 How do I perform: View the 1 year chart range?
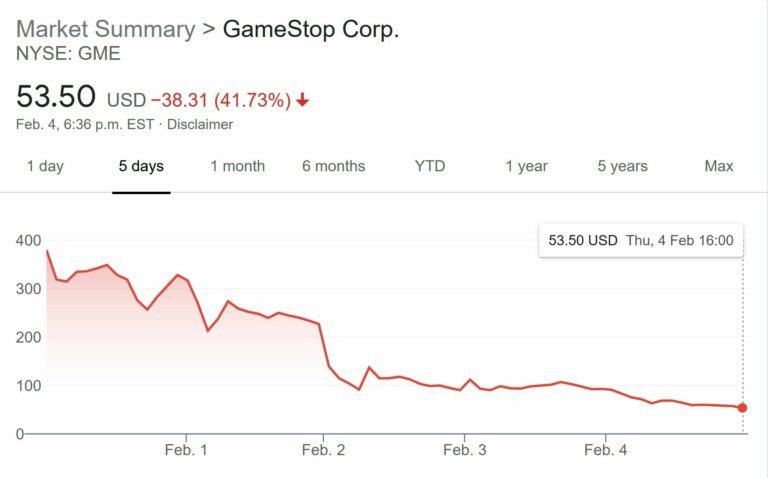526,166
